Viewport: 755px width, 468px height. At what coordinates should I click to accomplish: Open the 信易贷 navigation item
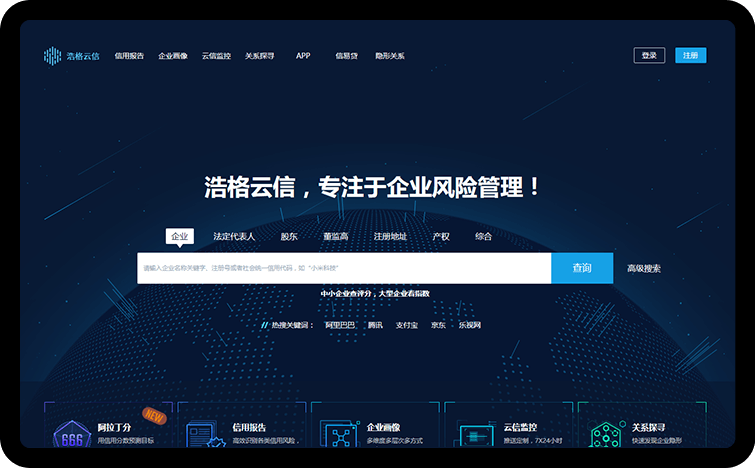(x=347, y=56)
